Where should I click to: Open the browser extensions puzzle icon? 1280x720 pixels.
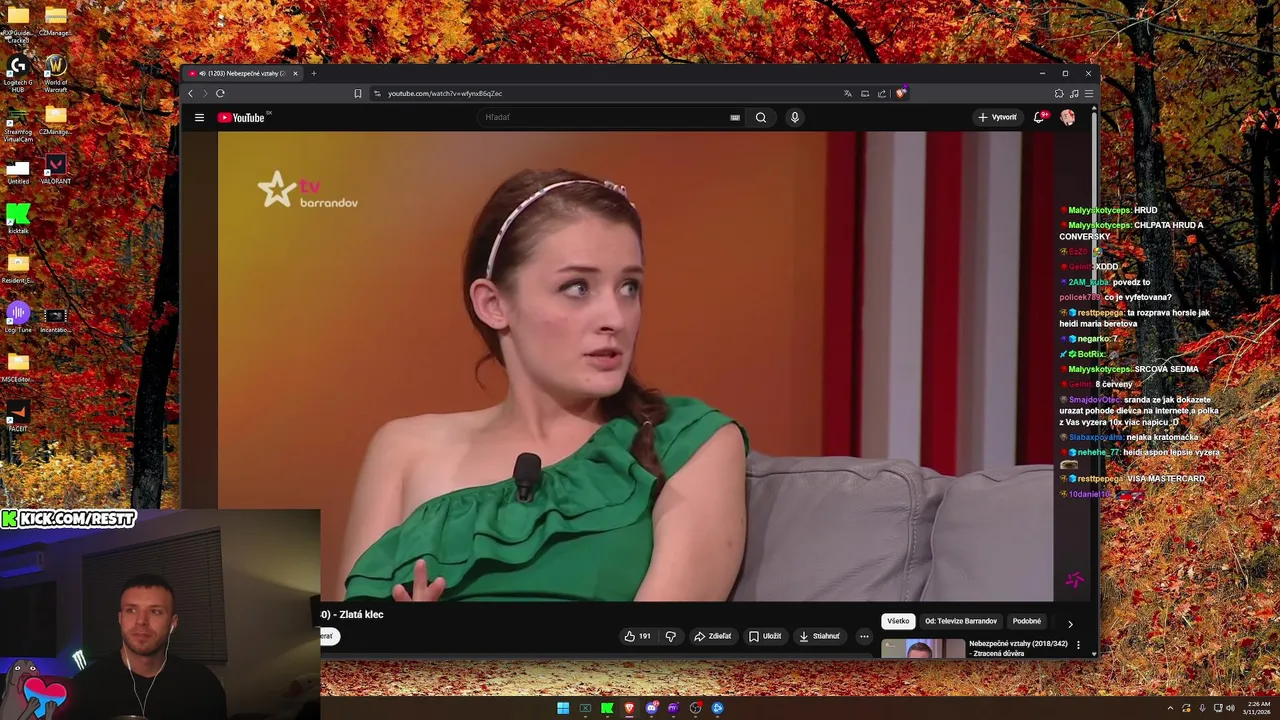click(x=1059, y=93)
